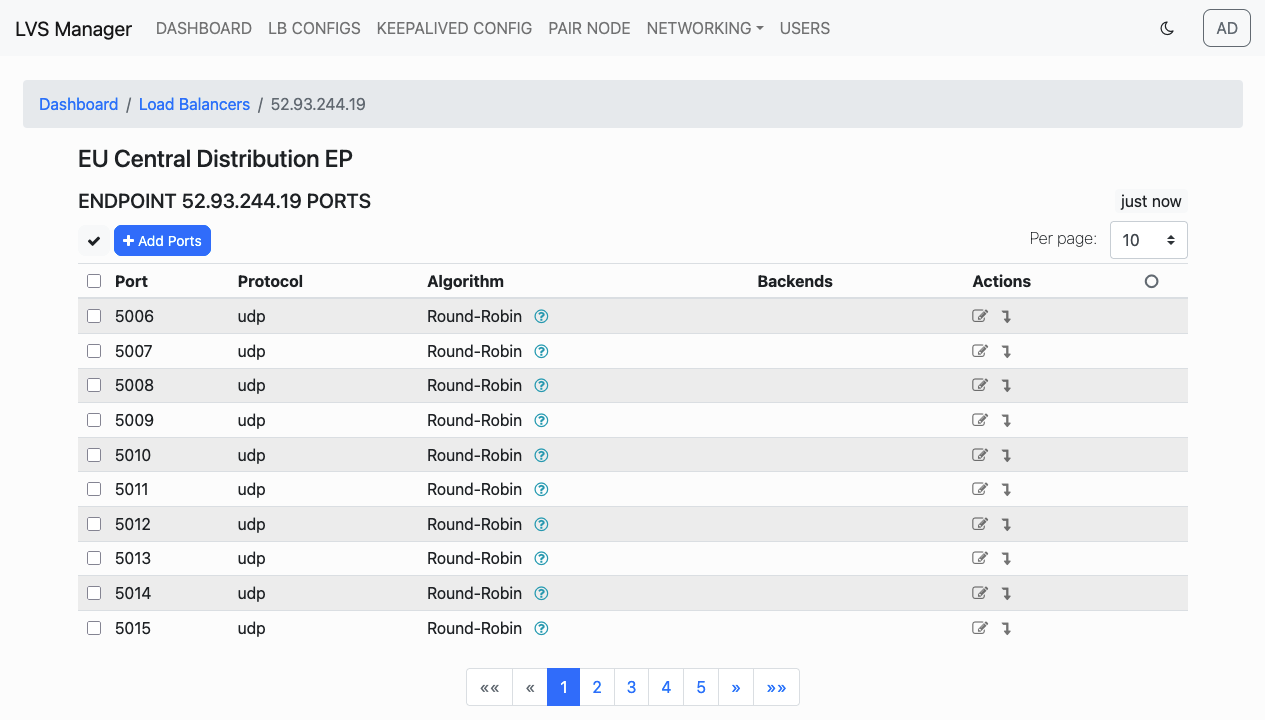Image resolution: width=1265 pixels, height=720 pixels.
Task: Click the LVS Manager brand link
Action: pyautogui.click(x=73, y=29)
